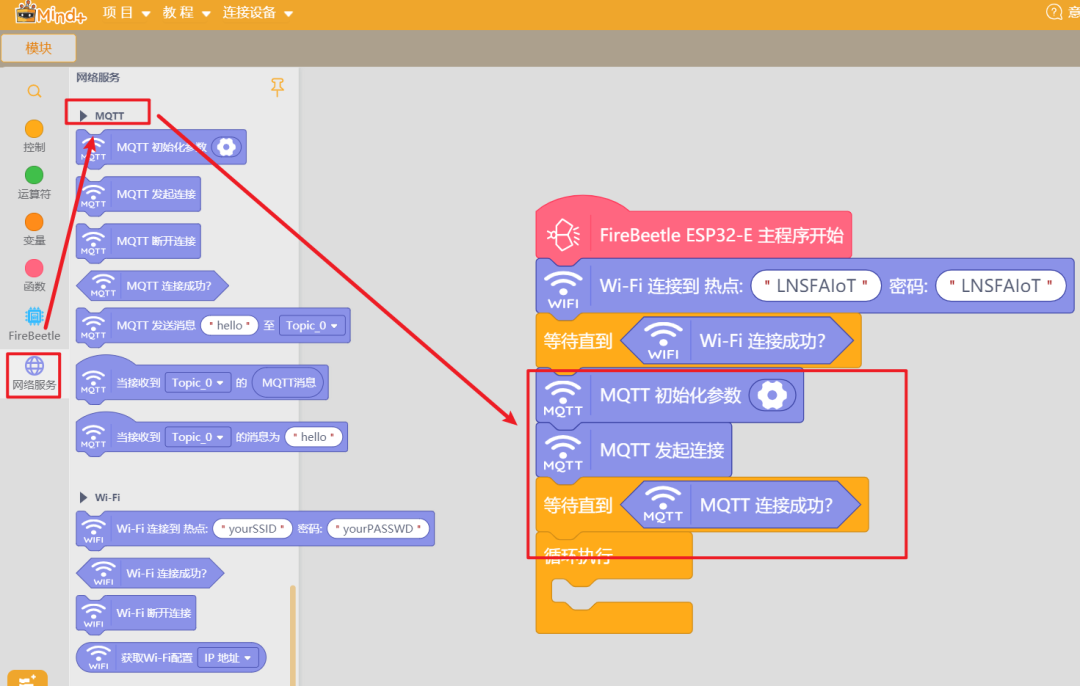Click the search magnifier icon in sidebar

tap(34, 92)
